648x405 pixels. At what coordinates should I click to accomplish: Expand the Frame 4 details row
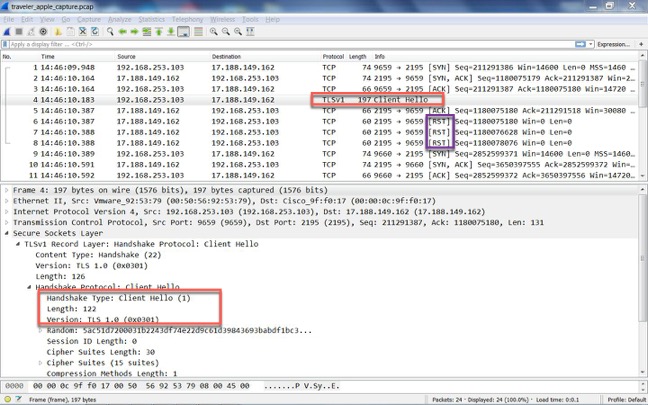7,190
